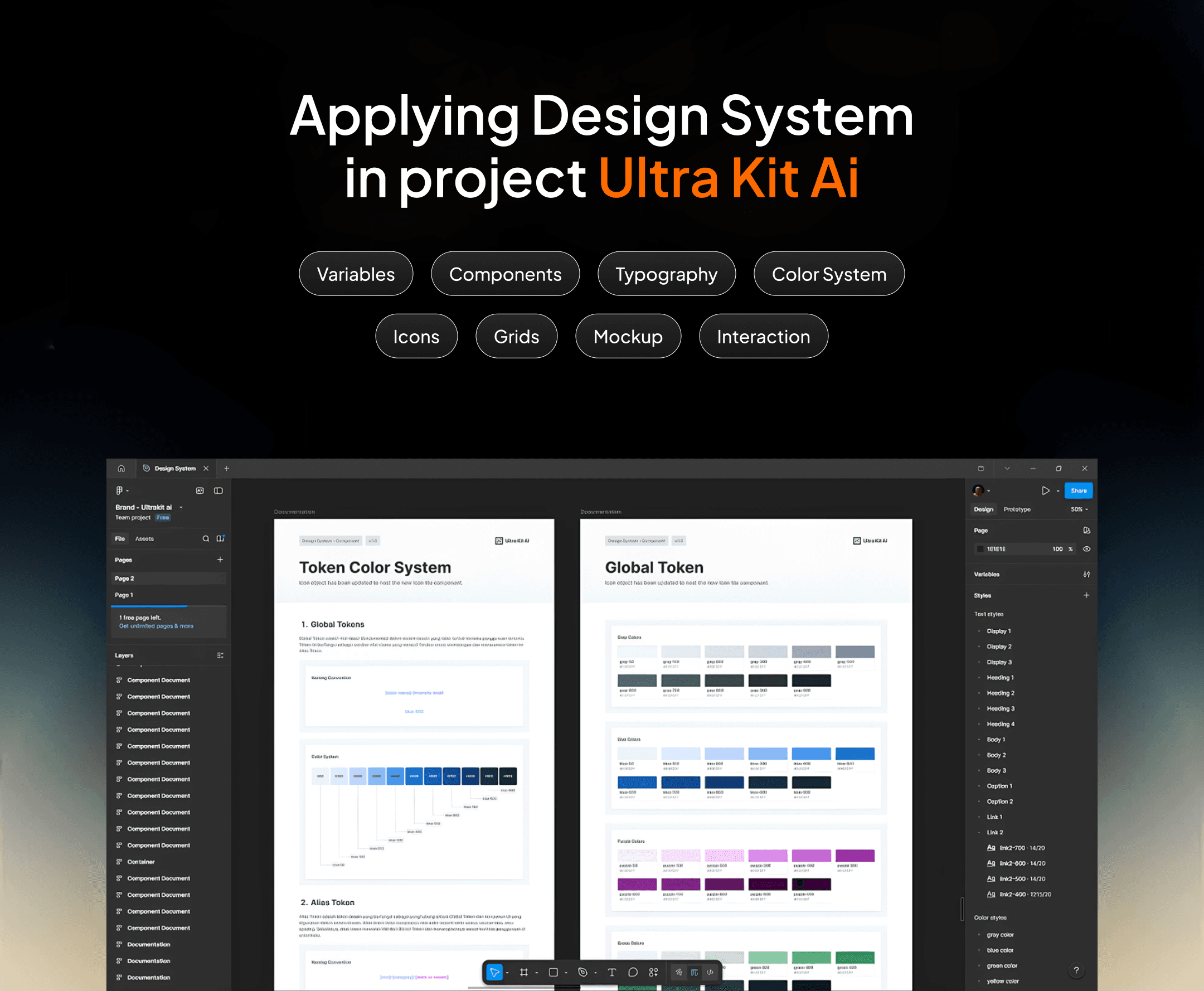Select the Rectangle shape tool
This screenshot has height=991, width=1204.
[553, 971]
